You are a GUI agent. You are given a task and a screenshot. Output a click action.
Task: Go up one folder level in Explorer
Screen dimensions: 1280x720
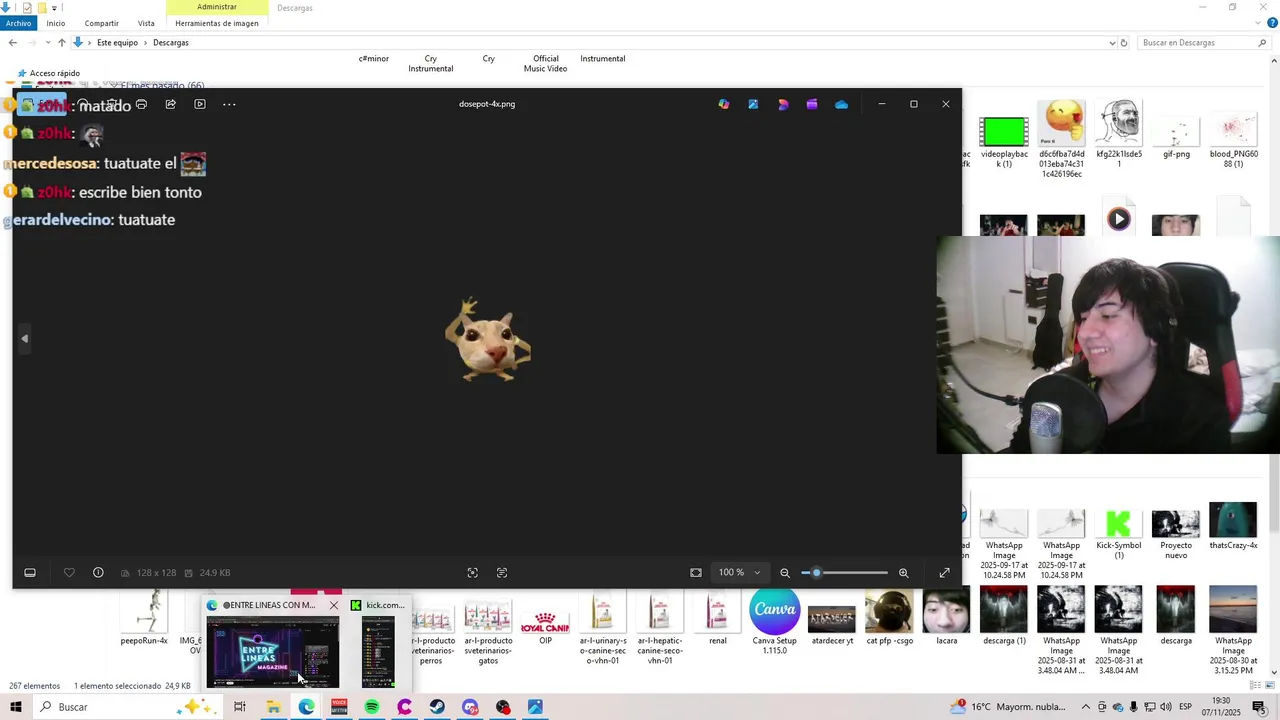(61, 43)
